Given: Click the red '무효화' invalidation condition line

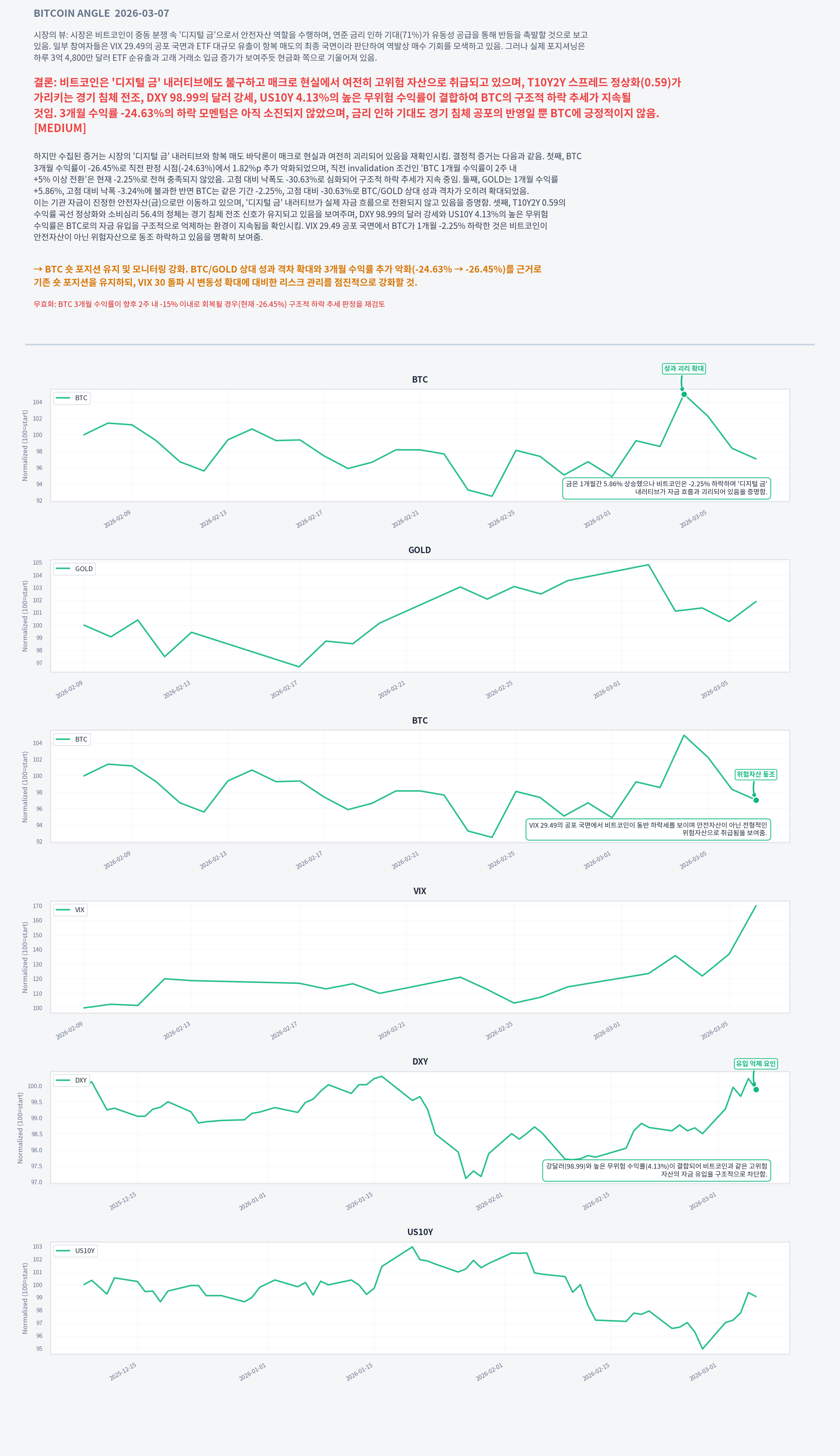Looking at the screenshot, I should tap(209, 304).
